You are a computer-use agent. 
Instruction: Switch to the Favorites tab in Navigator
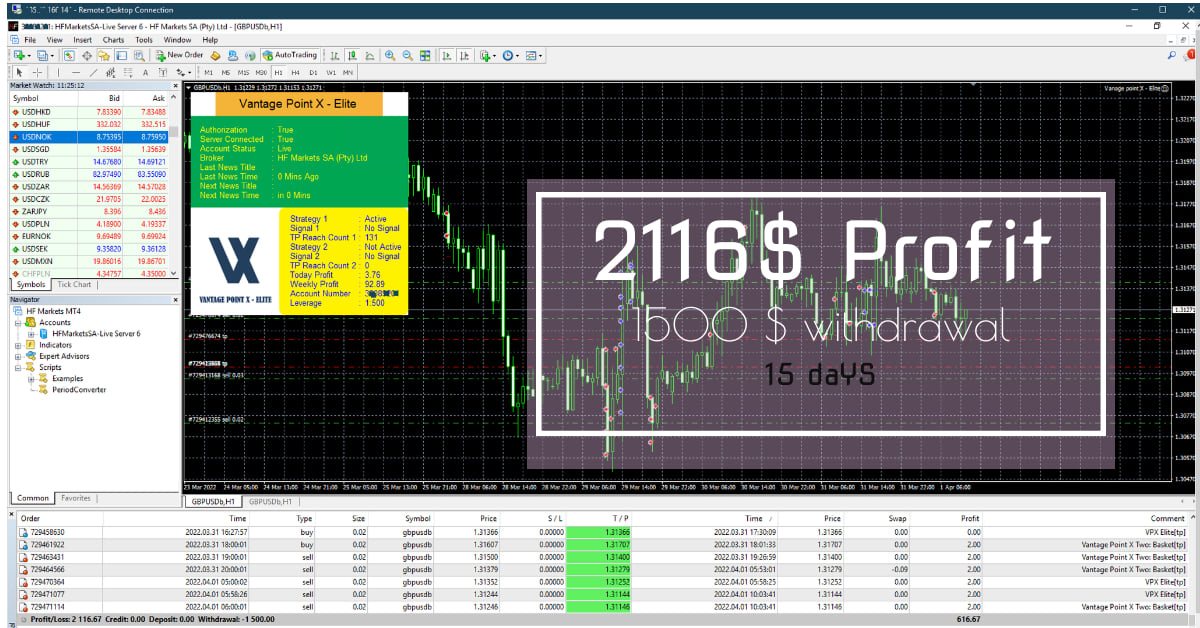[75, 498]
